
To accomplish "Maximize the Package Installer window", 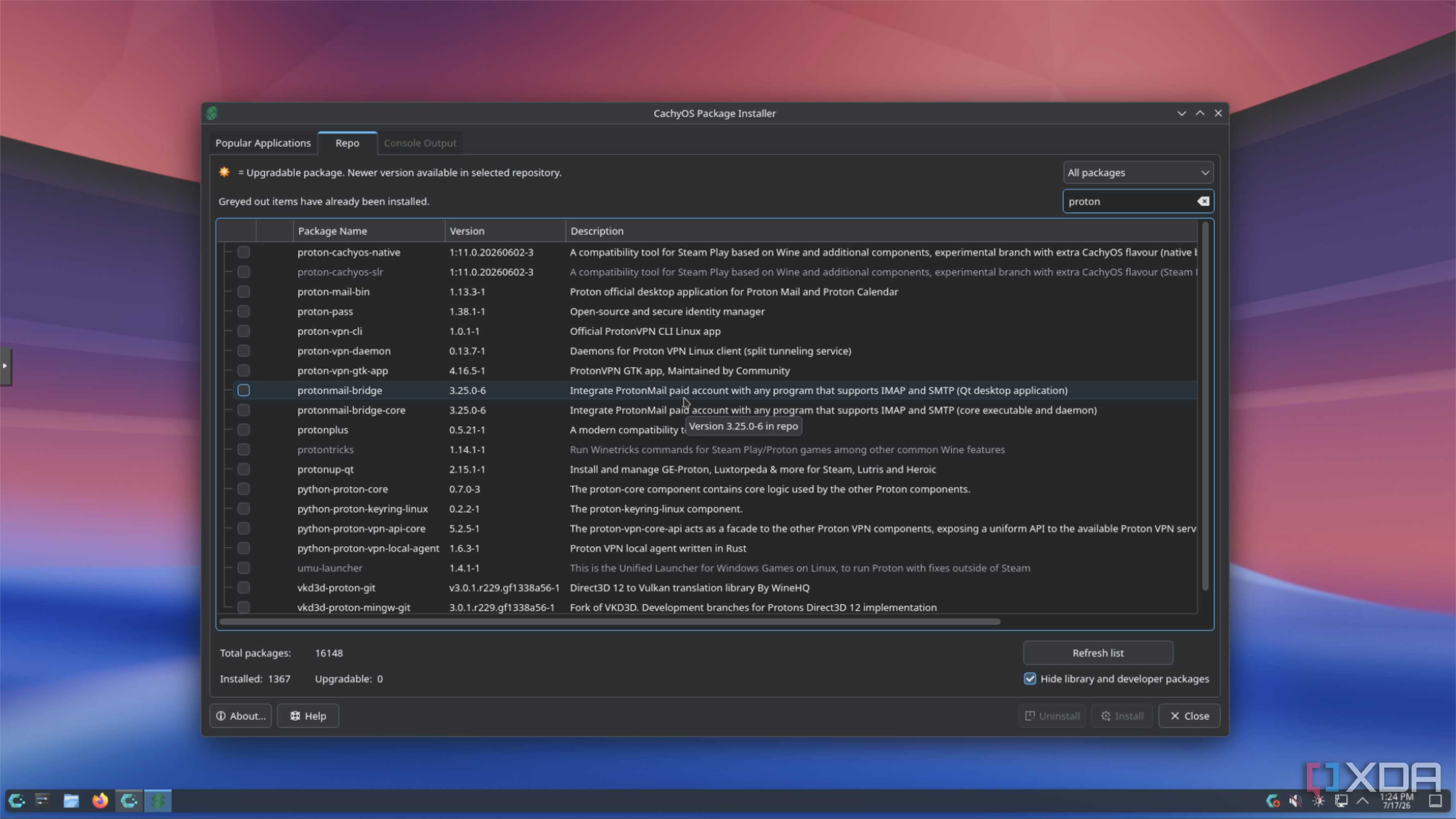I will point(1200,113).
